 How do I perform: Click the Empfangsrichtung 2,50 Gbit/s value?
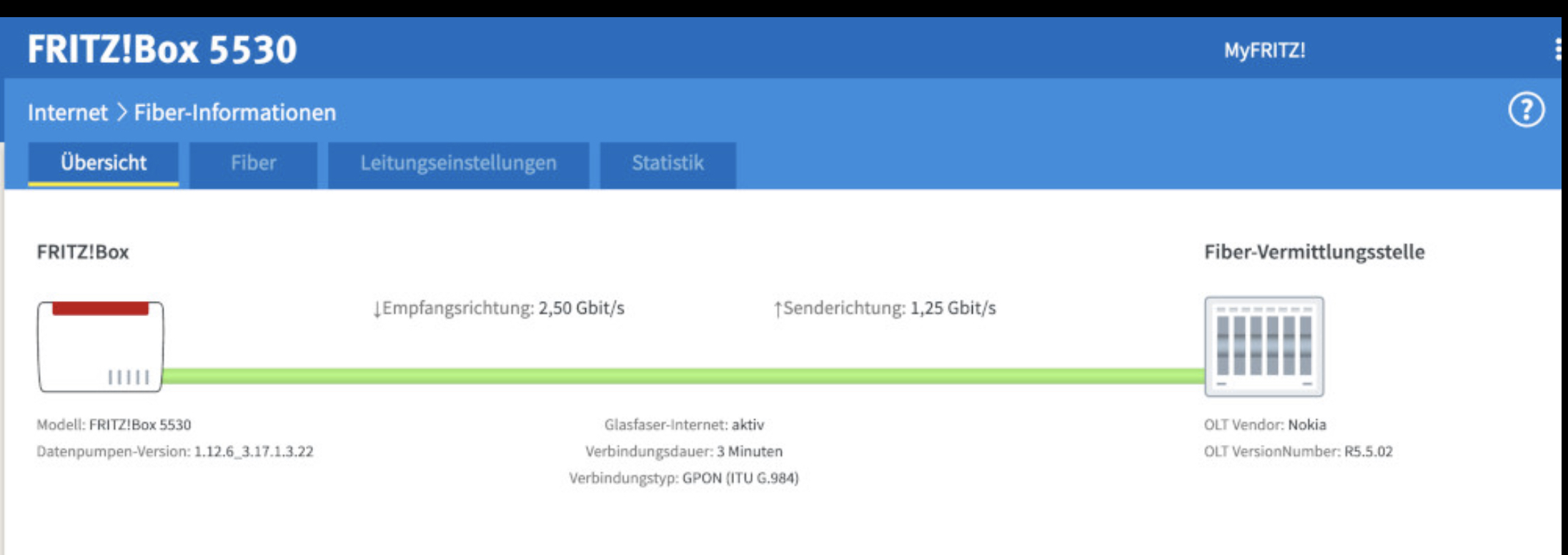click(581, 308)
